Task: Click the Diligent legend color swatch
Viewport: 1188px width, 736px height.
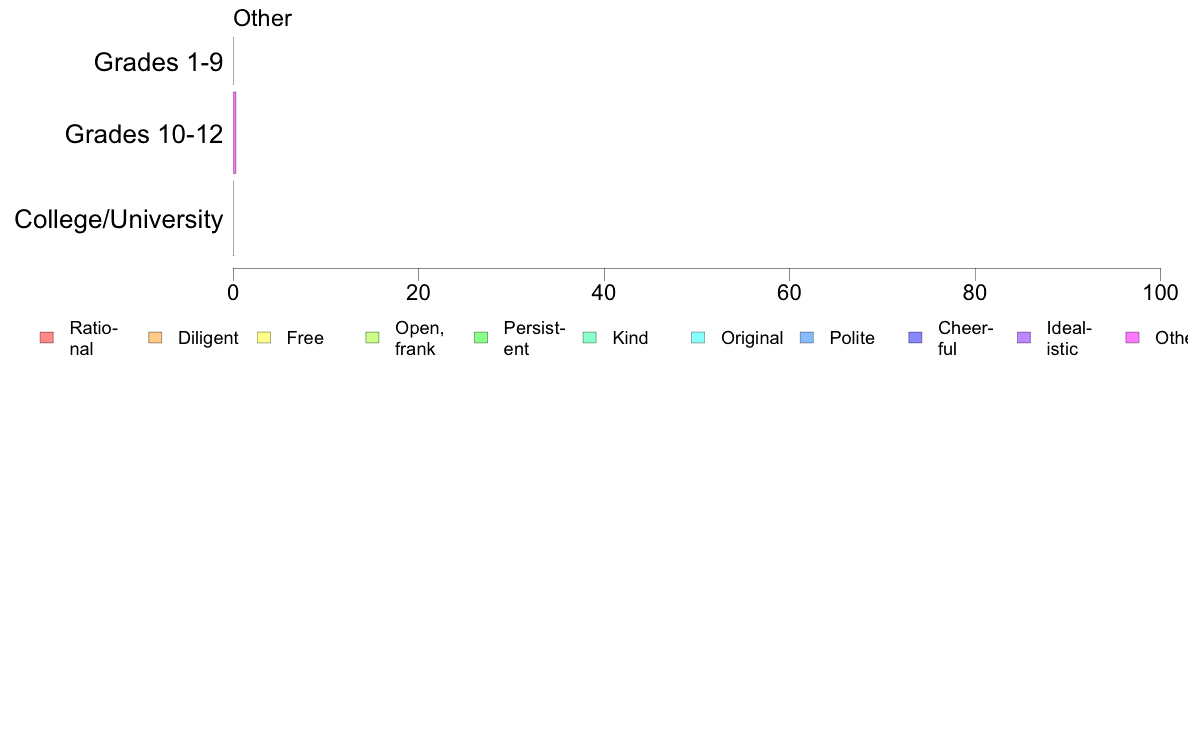Action: click(x=155, y=338)
